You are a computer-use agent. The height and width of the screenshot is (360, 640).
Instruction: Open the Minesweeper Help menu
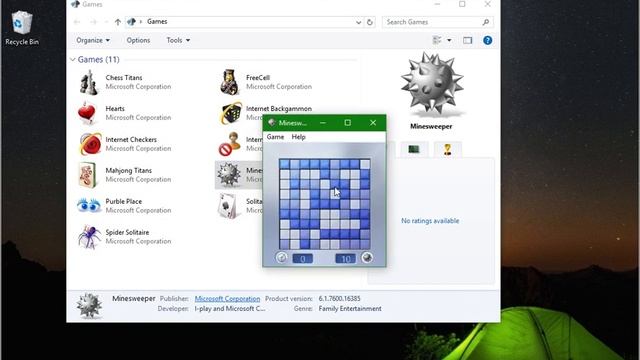coord(298,137)
